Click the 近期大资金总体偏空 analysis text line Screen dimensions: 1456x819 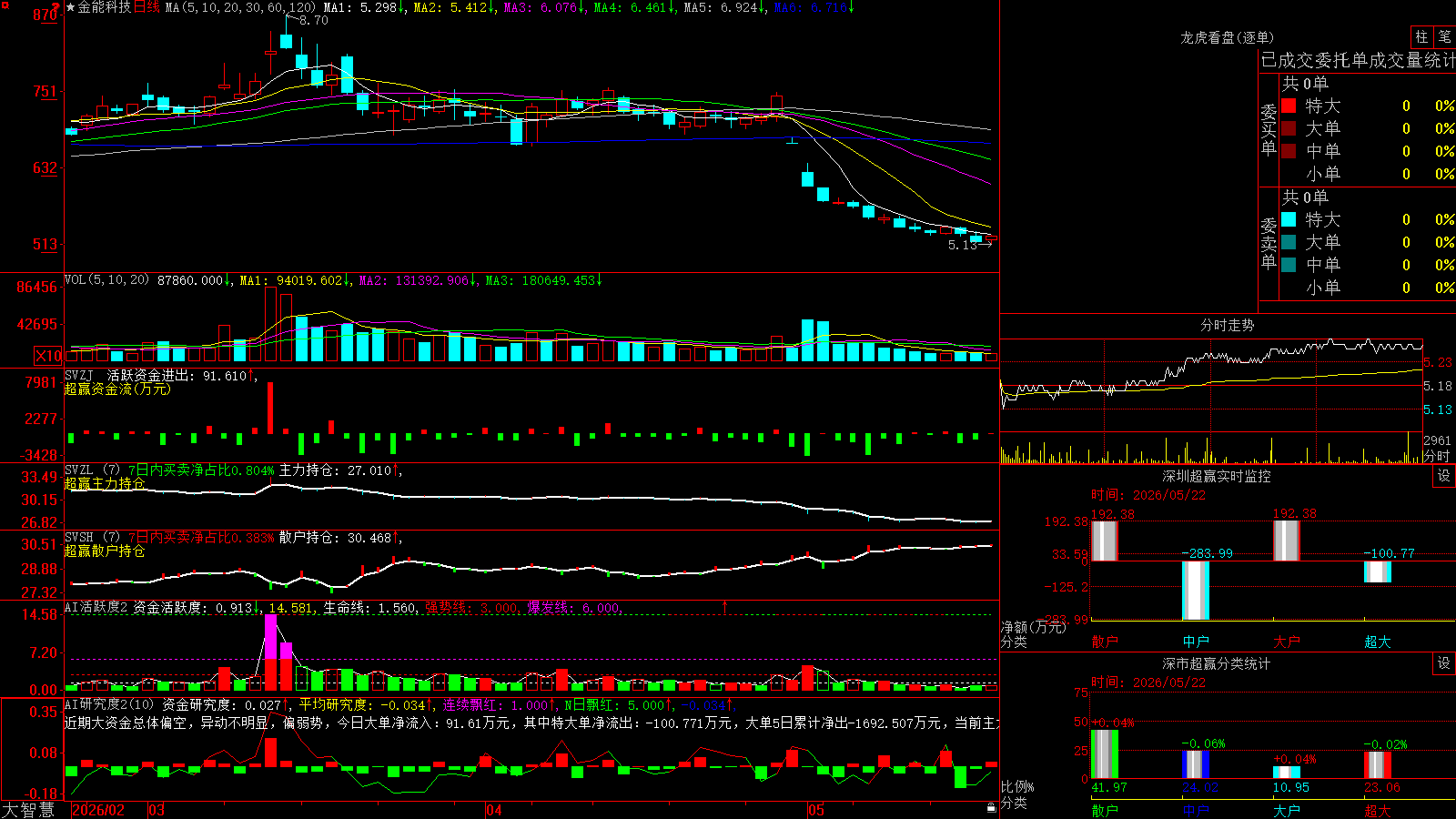click(531, 723)
